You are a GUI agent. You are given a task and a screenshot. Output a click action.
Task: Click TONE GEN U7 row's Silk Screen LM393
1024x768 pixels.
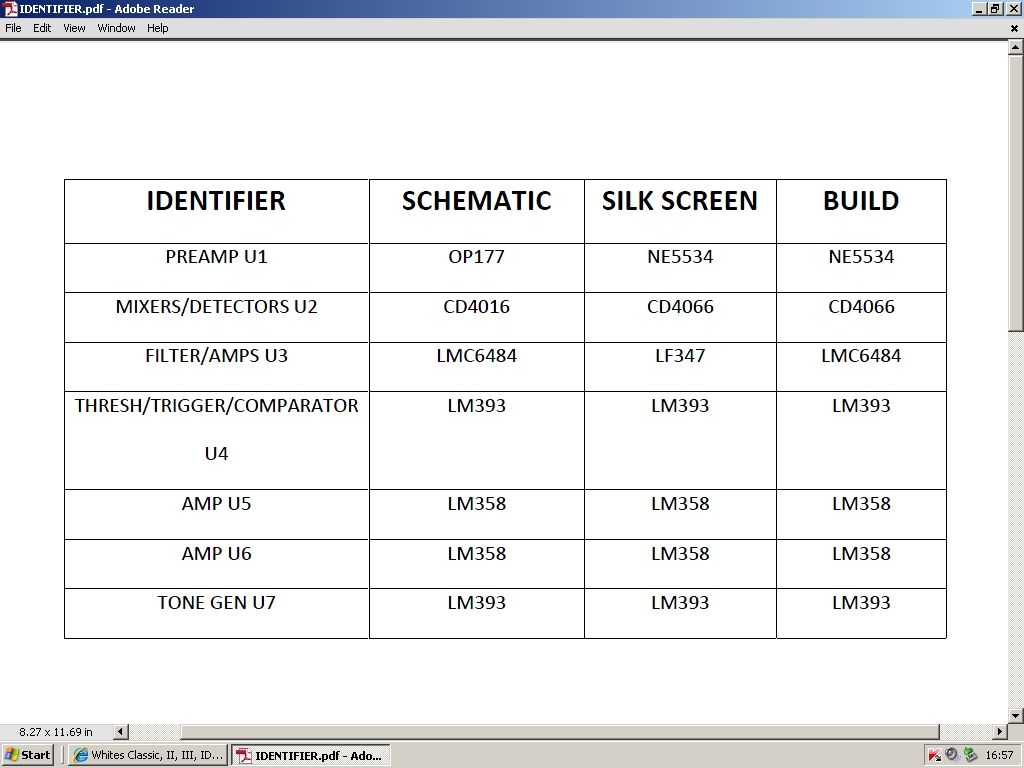click(x=680, y=603)
